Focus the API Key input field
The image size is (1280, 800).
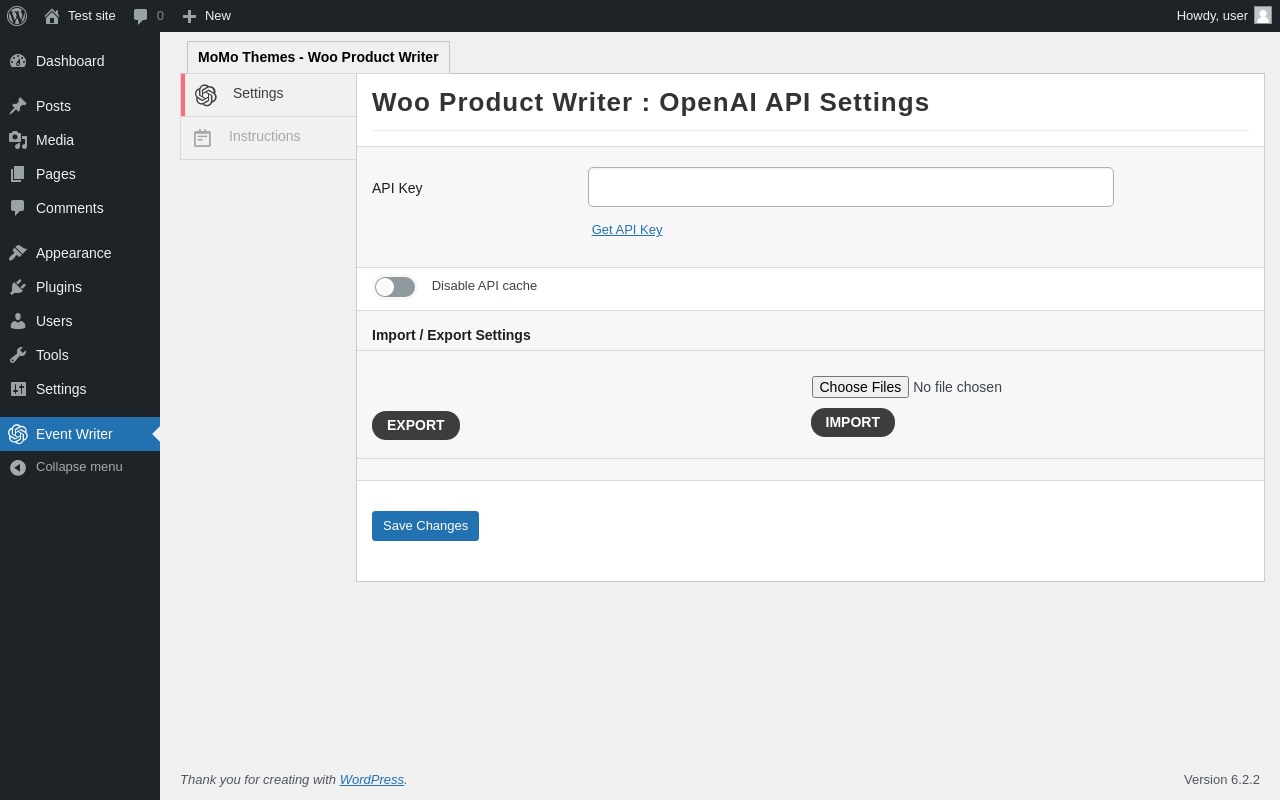(851, 187)
